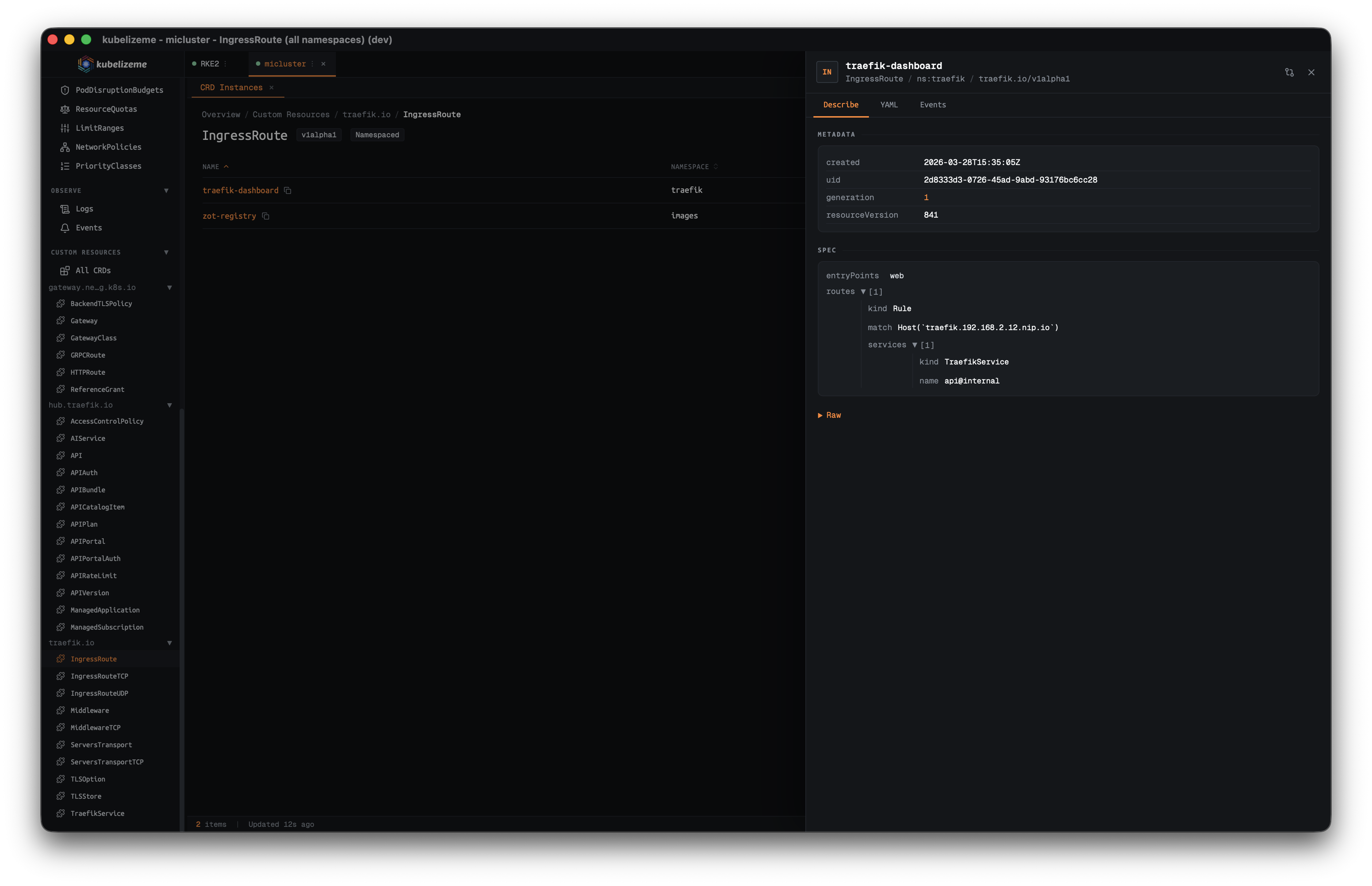Go to Custom Resources breadcrumb
1372x886 pixels.
[x=291, y=114]
